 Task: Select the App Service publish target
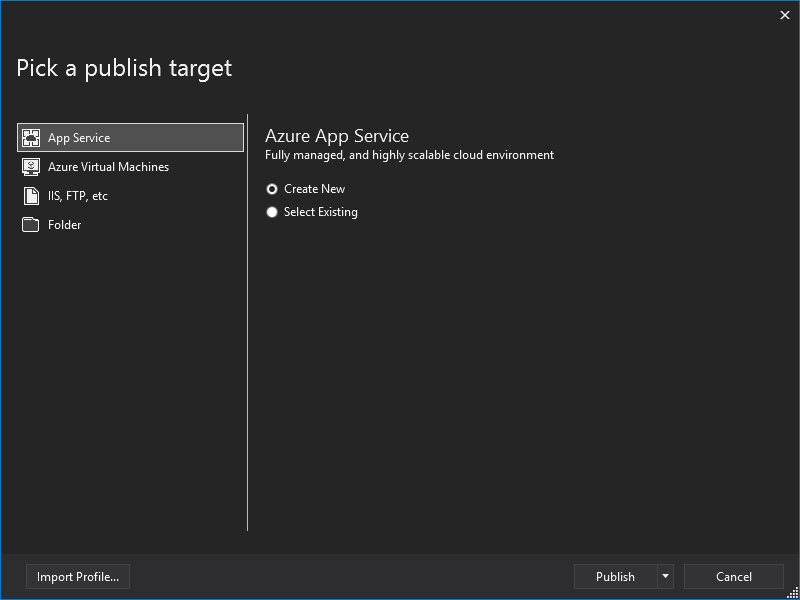pos(131,138)
